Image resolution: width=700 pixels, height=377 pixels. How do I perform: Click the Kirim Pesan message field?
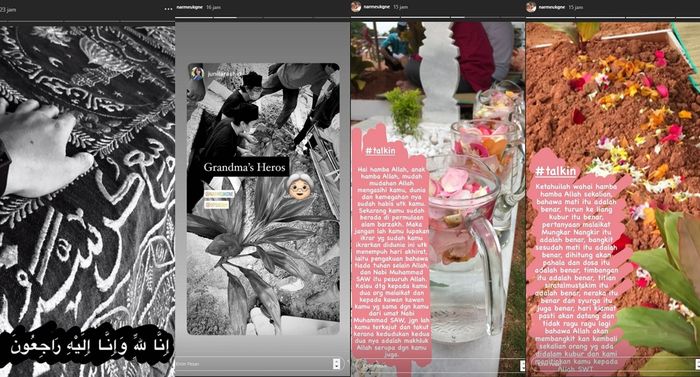253,364
